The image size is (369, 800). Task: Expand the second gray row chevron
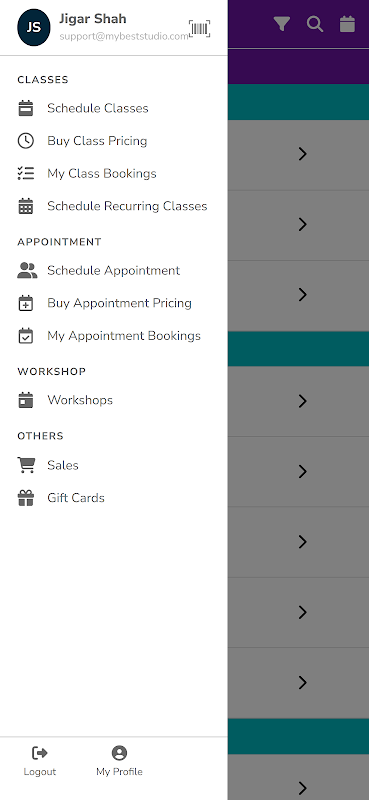pos(303,224)
